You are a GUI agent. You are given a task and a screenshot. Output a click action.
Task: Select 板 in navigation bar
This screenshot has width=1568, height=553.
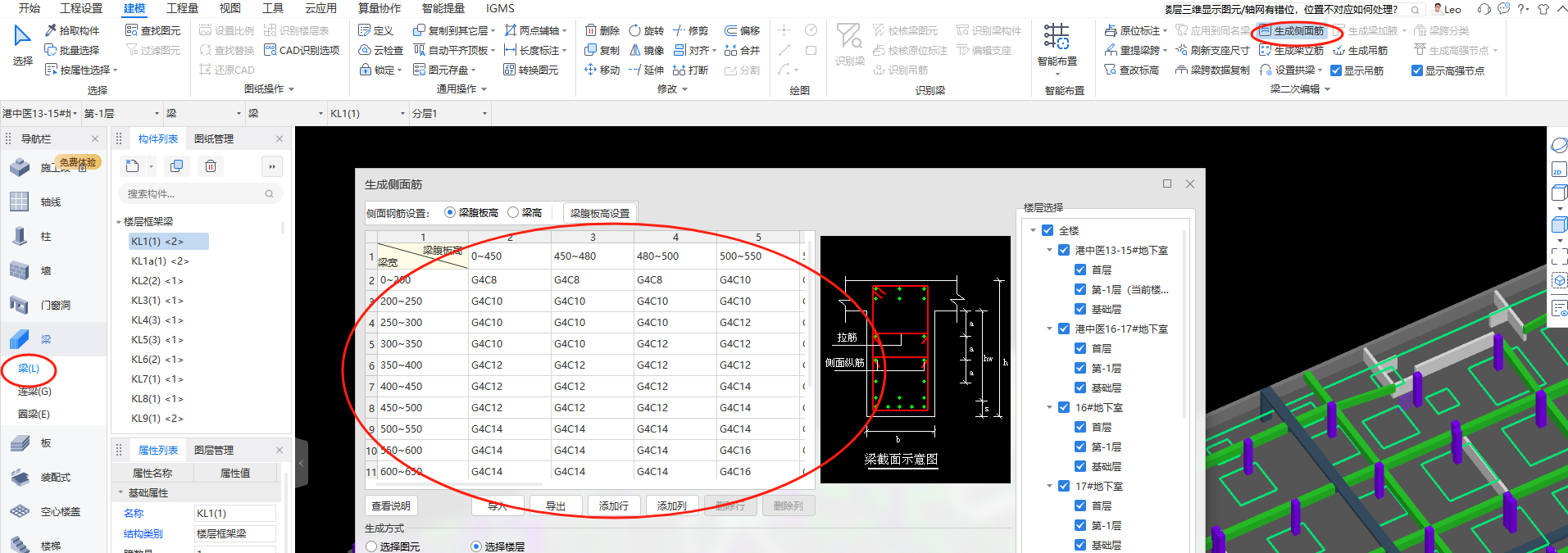click(x=46, y=442)
